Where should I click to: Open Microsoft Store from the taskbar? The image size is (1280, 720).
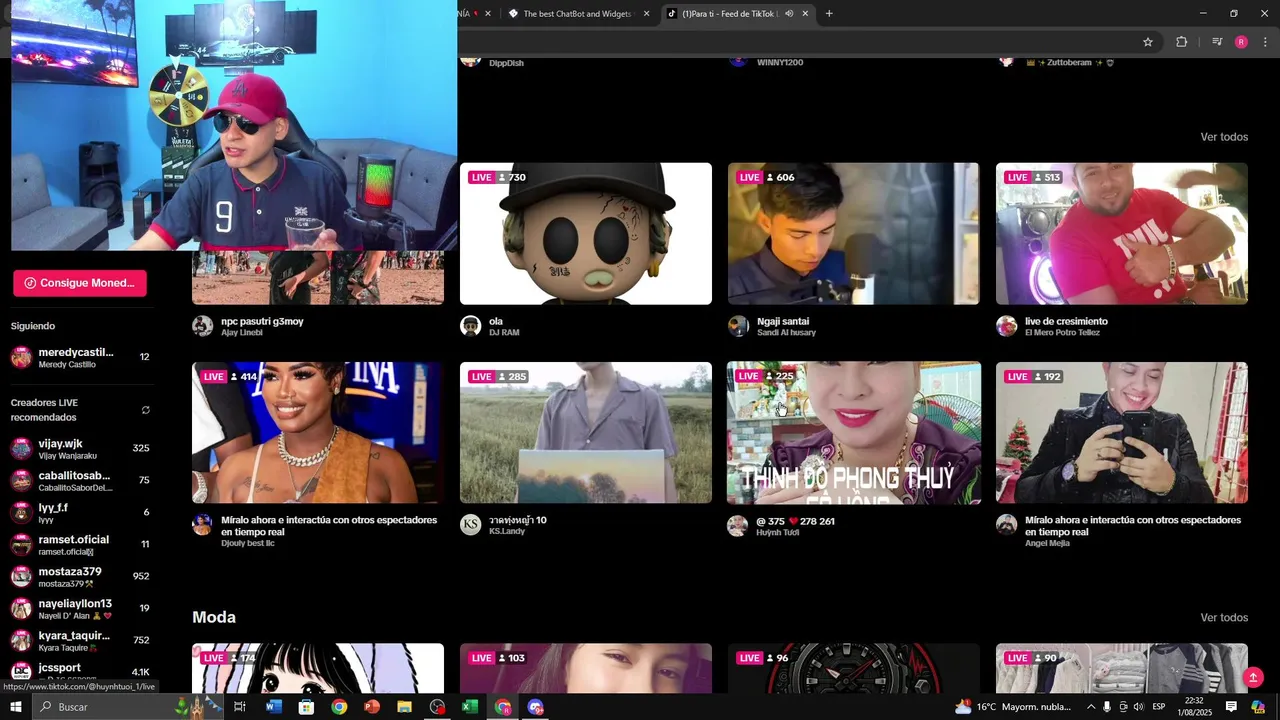pyautogui.click(x=306, y=707)
